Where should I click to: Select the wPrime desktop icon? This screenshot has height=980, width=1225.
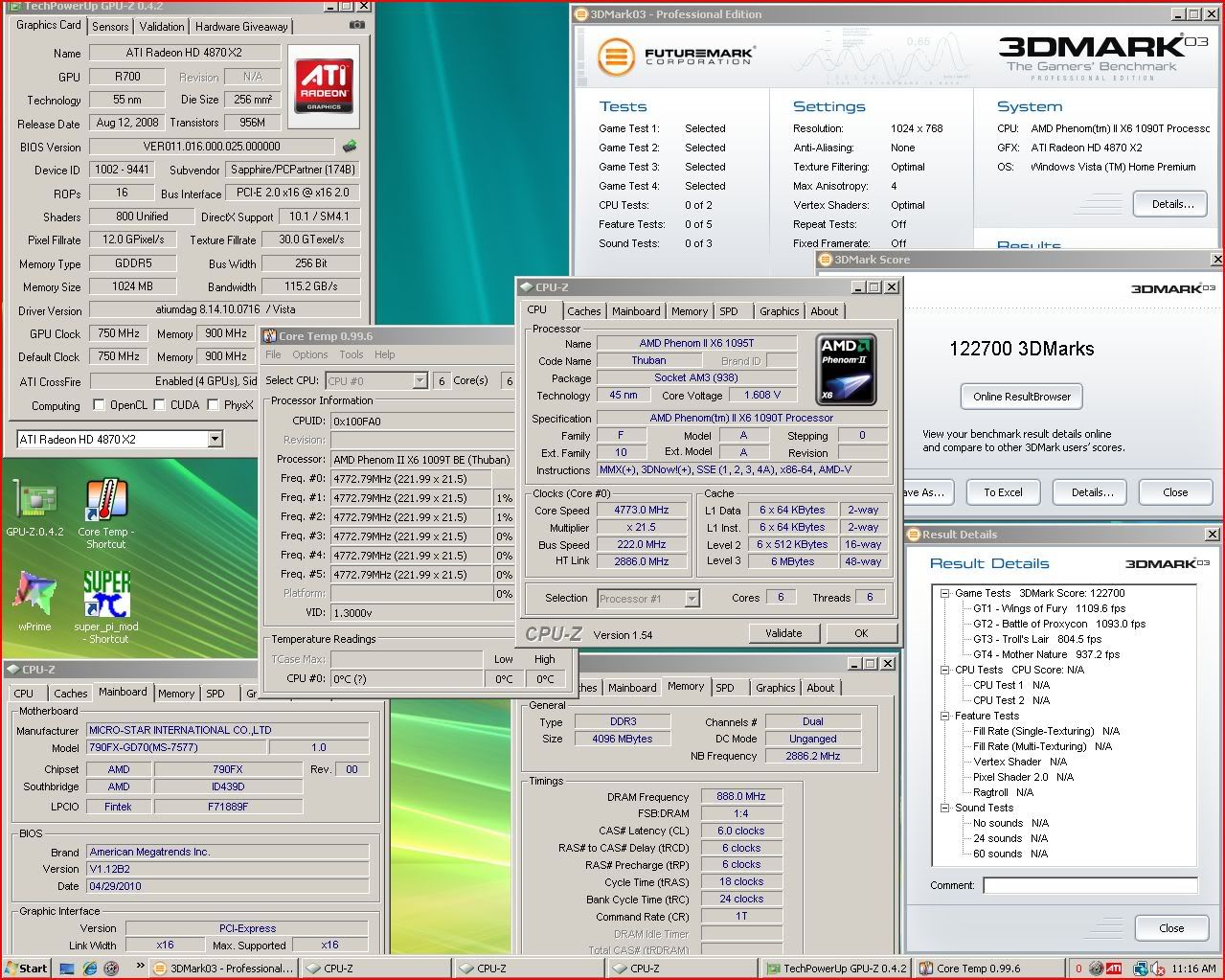(34, 594)
